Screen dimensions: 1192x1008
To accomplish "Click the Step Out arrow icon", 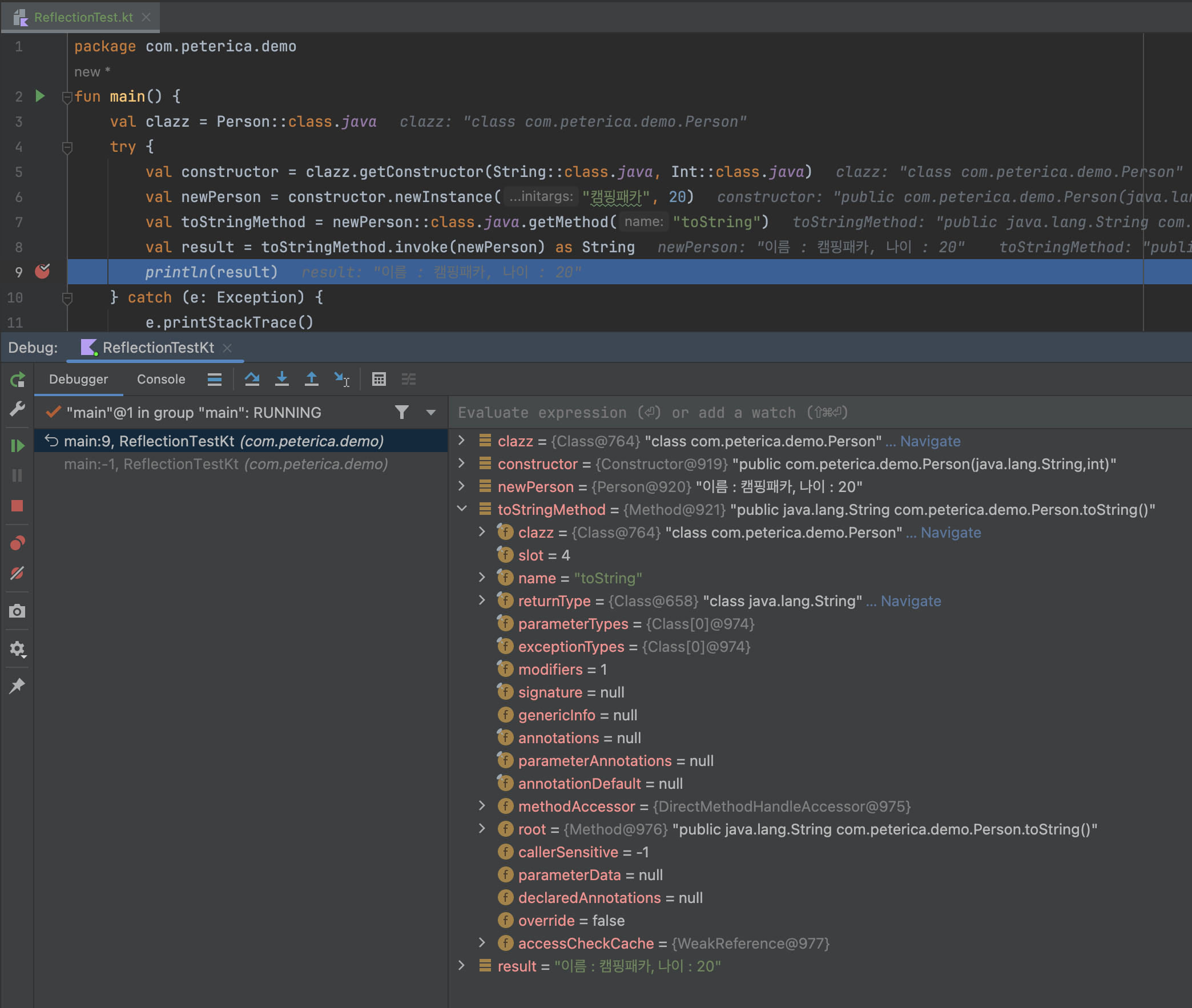I will click(312, 379).
